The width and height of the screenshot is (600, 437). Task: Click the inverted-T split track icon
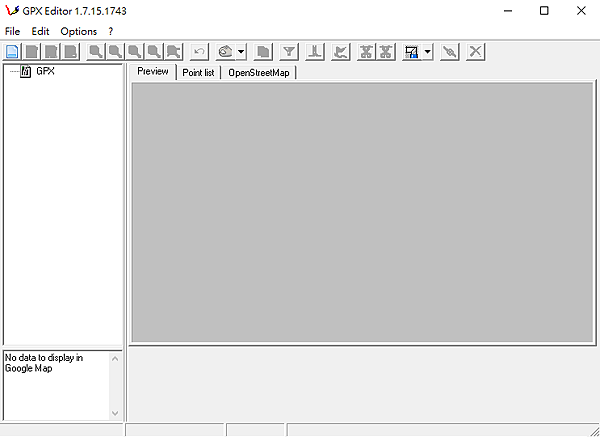click(x=315, y=52)
